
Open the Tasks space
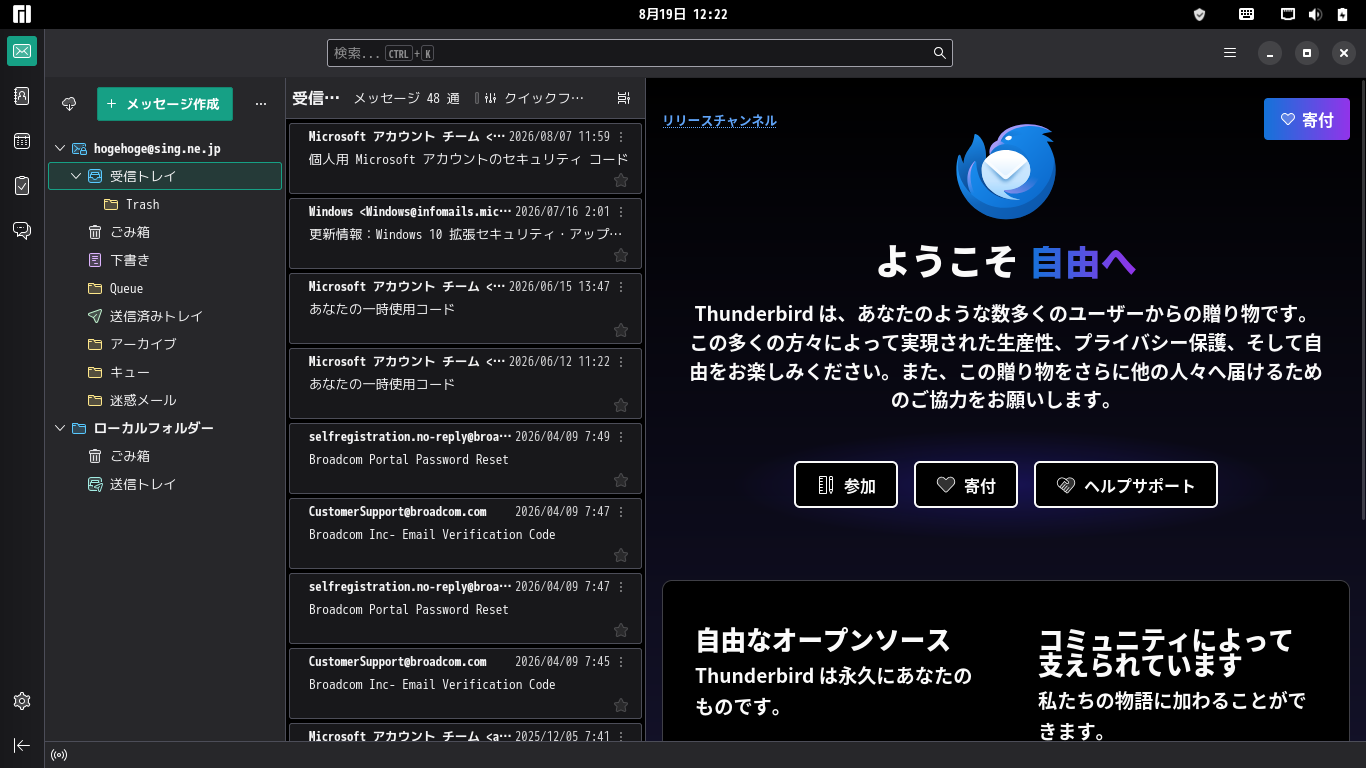click(22, 185)
